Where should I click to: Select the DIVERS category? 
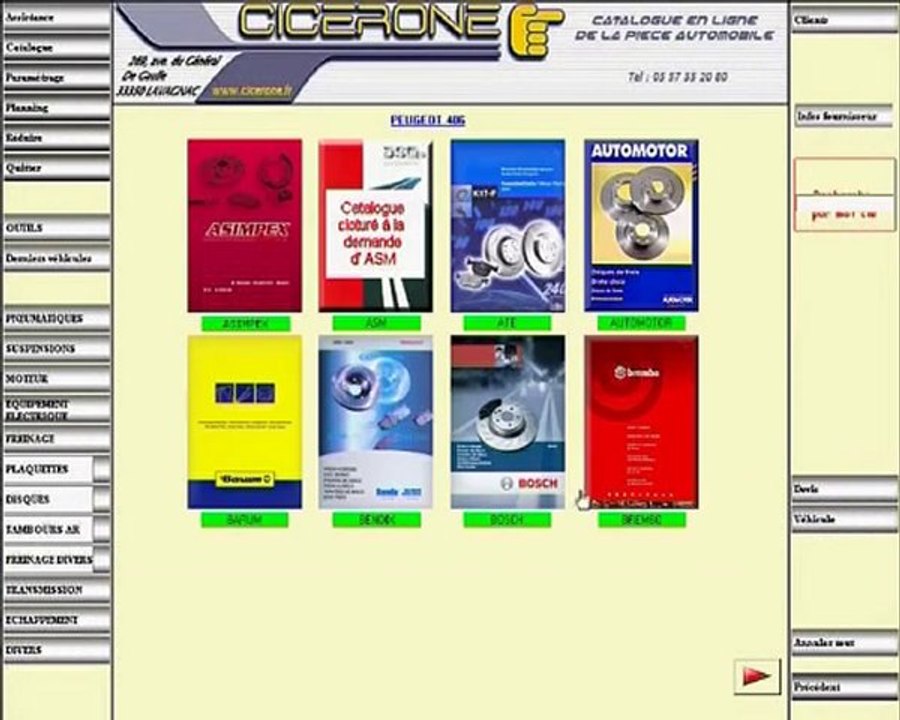56,651
